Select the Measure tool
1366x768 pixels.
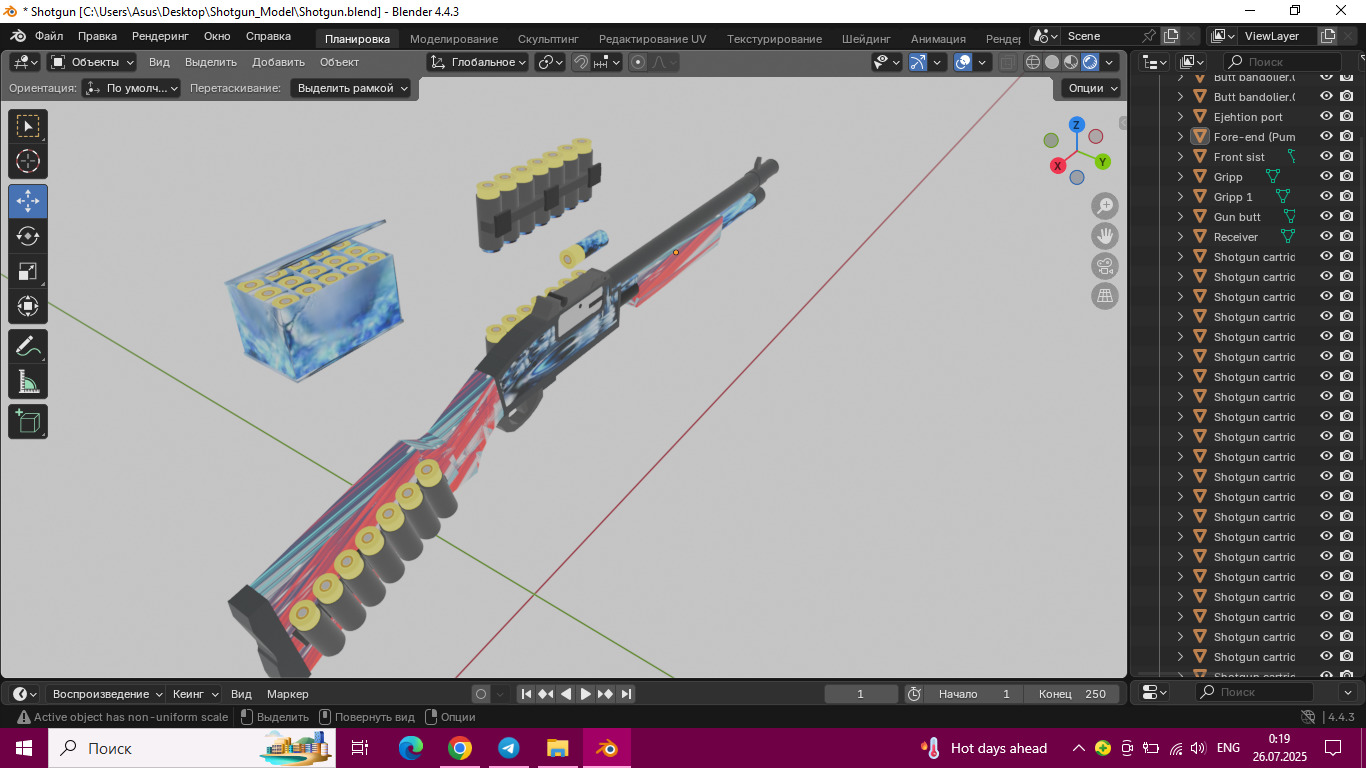click(28, 381)
